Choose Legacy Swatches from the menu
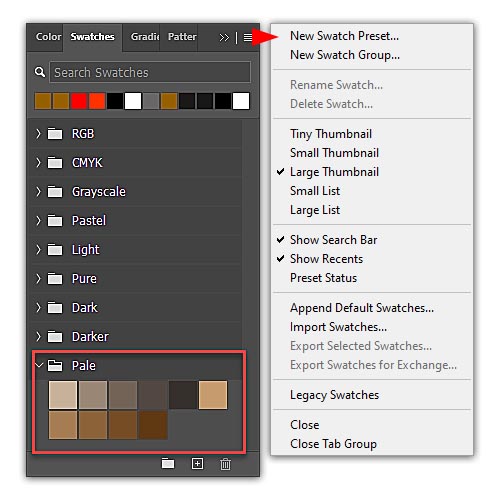The height and width of the screenshot is (495, 496). pyautogui.click(x=334, y=395)
